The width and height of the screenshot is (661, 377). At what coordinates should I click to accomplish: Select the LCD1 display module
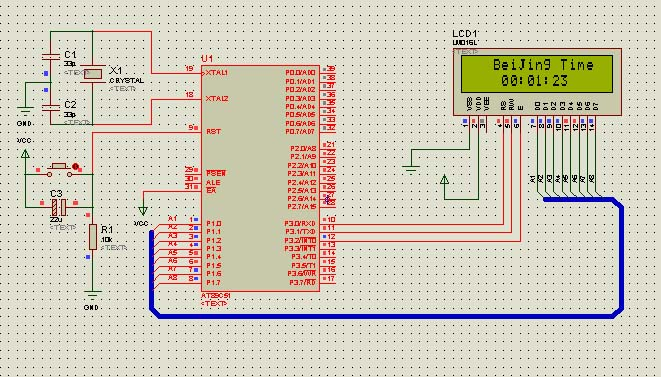click(537, 82)
